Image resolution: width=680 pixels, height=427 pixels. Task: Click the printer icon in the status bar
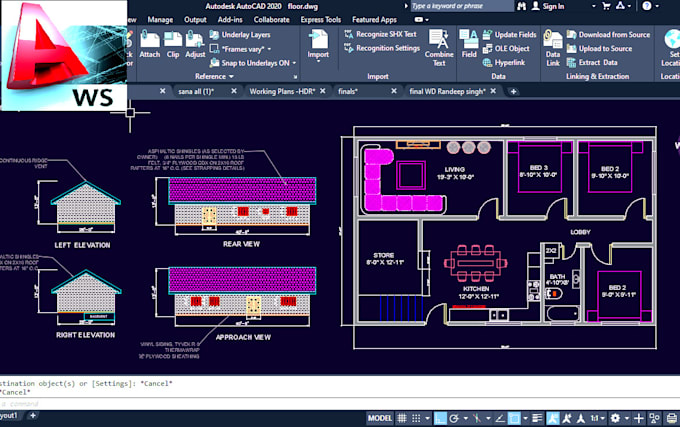pyautogui.click(x=671, y=418)
